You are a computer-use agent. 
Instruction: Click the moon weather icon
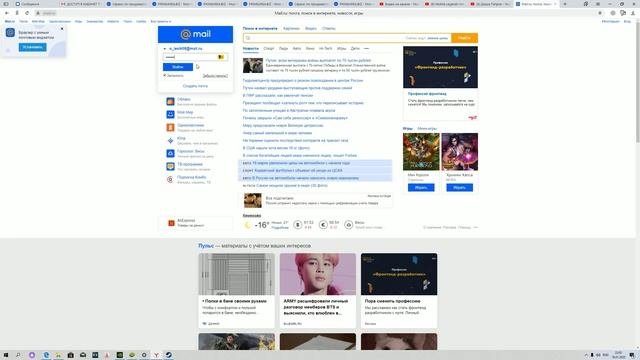click(248, 225)
